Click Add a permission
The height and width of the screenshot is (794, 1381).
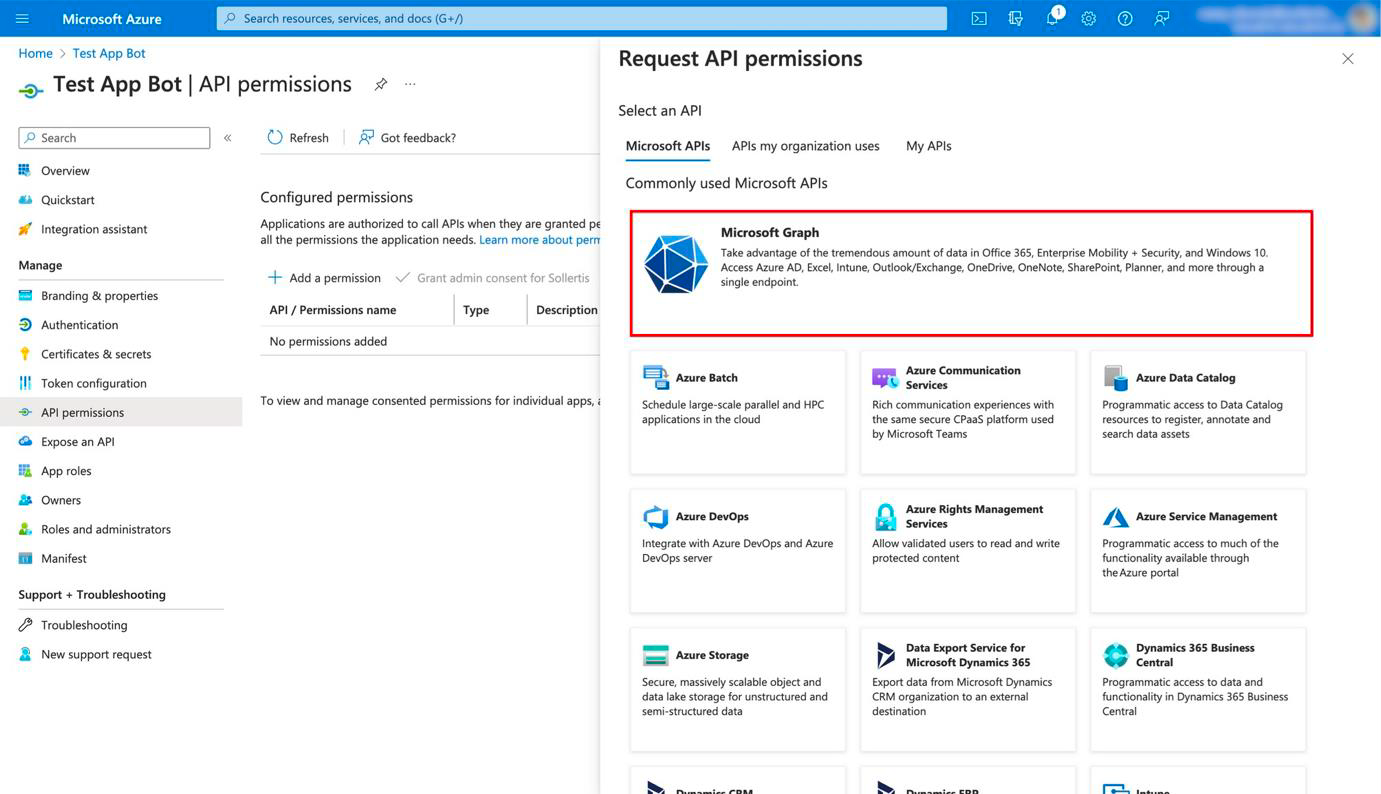click(x=324, y=278)
